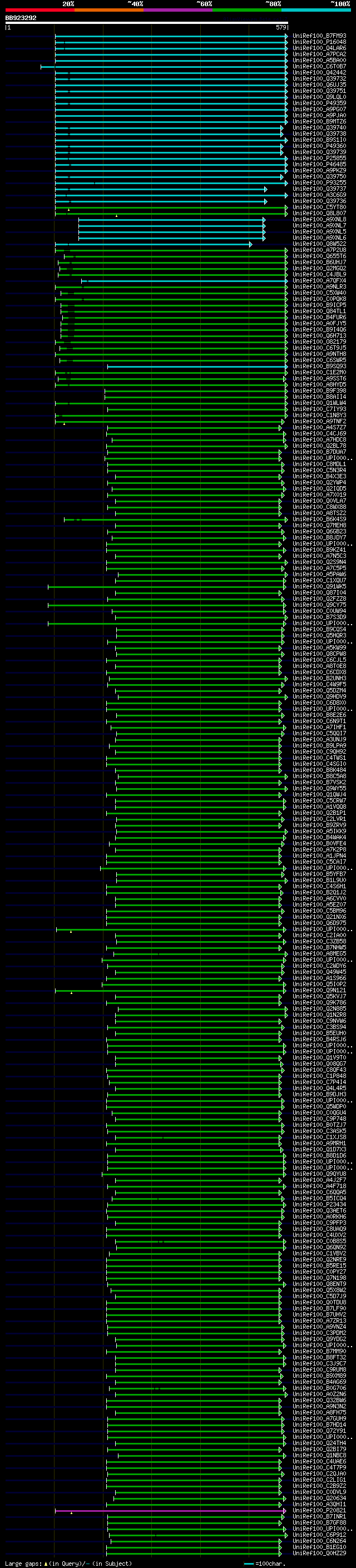Image resolution: width=356 pixels, height=1568 pixels.
Task: Open hit UniRef100_P46485
Action: coord(319,164)
